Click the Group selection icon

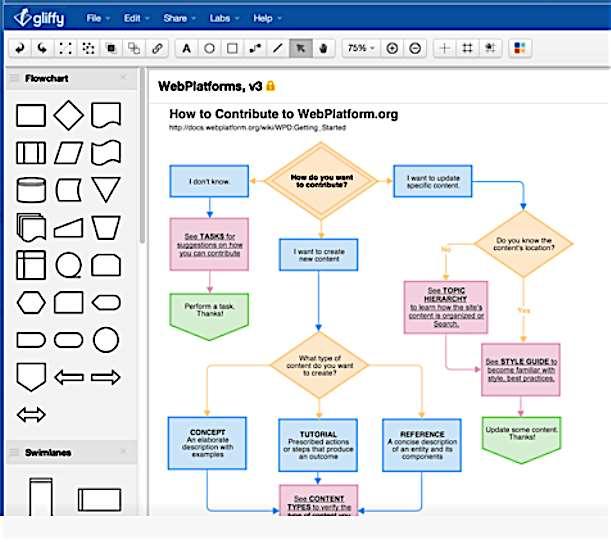(65, 48)
